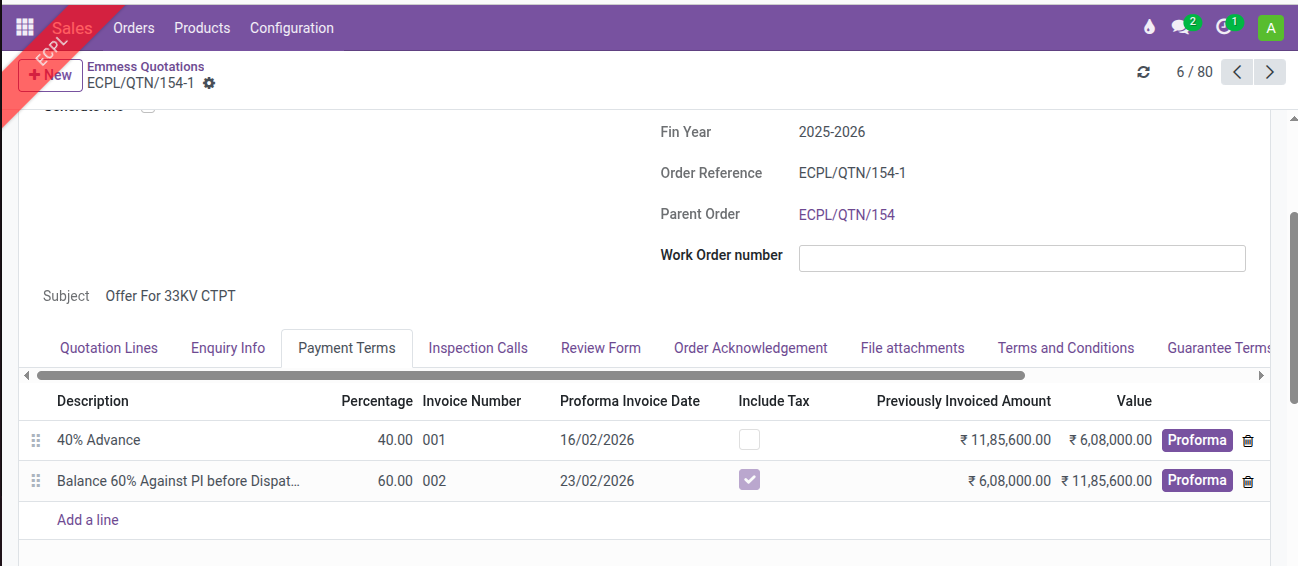Open the activities clock icon
Viewport: 1298px width, 566px height.
click(x=1224, y=28)
